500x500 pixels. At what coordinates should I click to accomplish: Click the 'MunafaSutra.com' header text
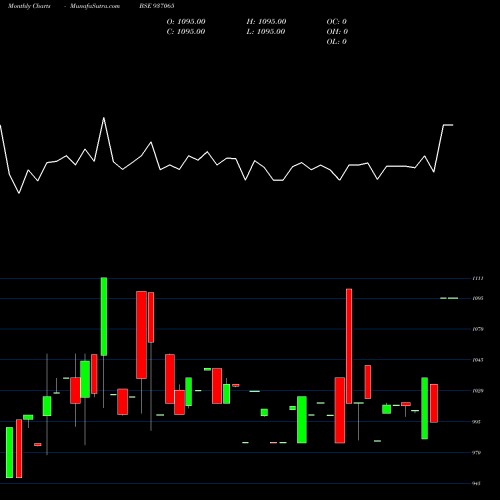coord(95,6)
